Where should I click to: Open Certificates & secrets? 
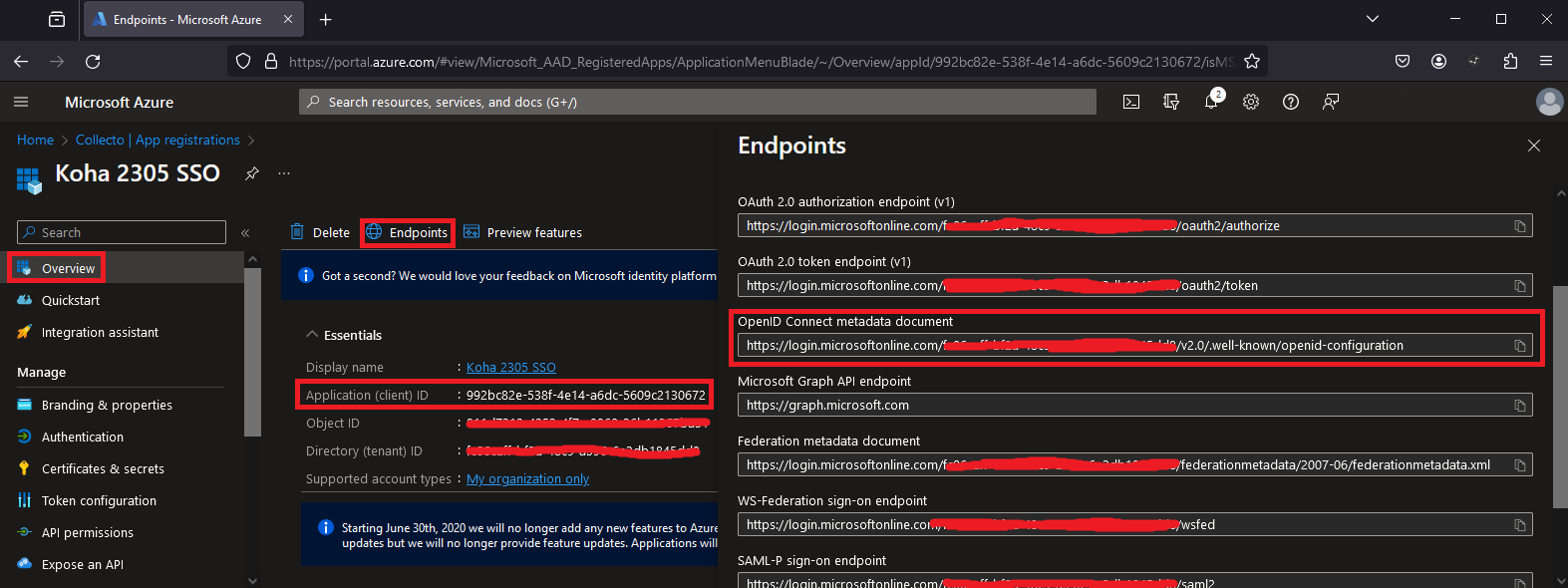(x=103, y=468)
